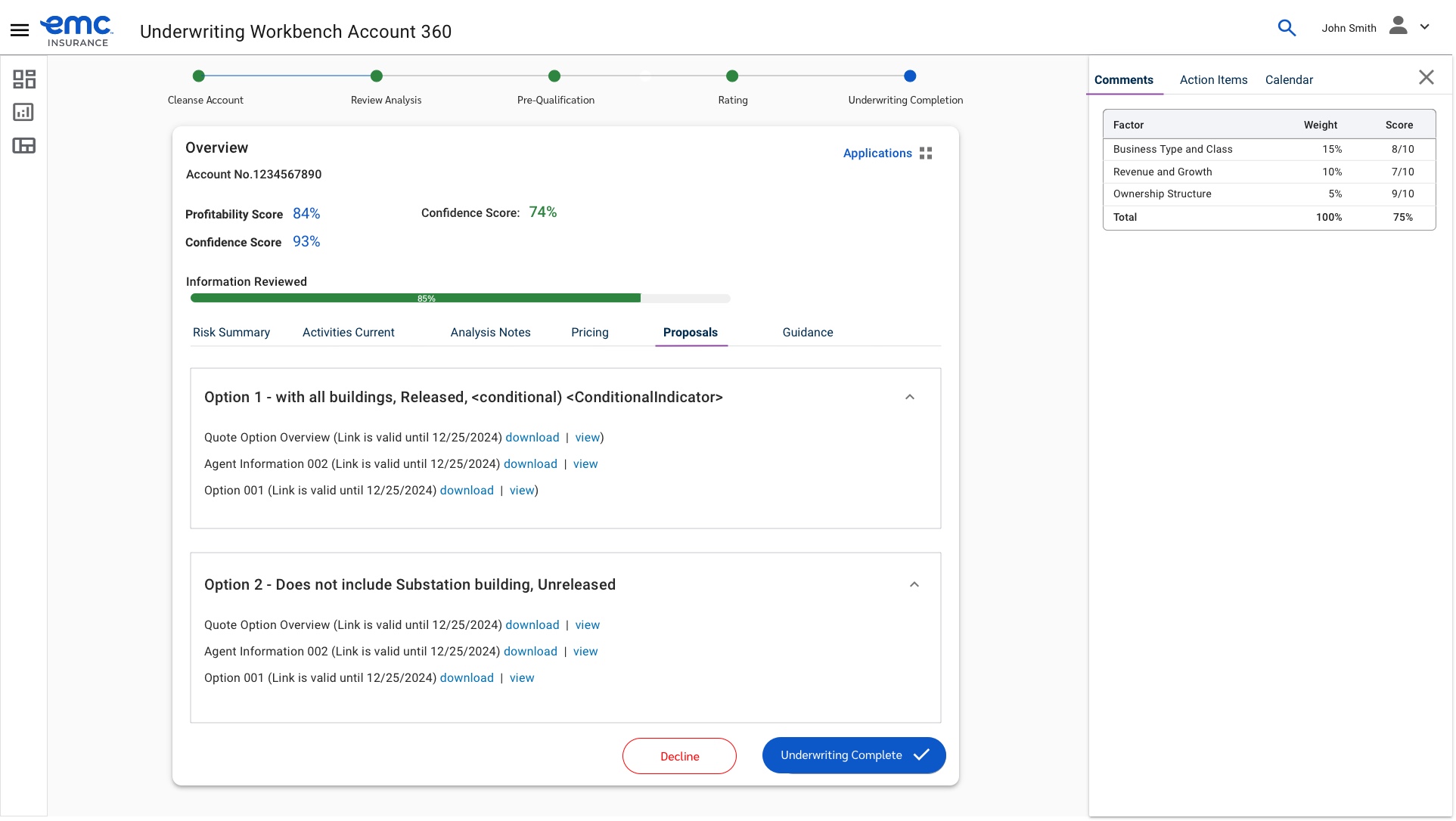
Task: Open the table layout icon in sidebar
Action: tap(24, 146)
